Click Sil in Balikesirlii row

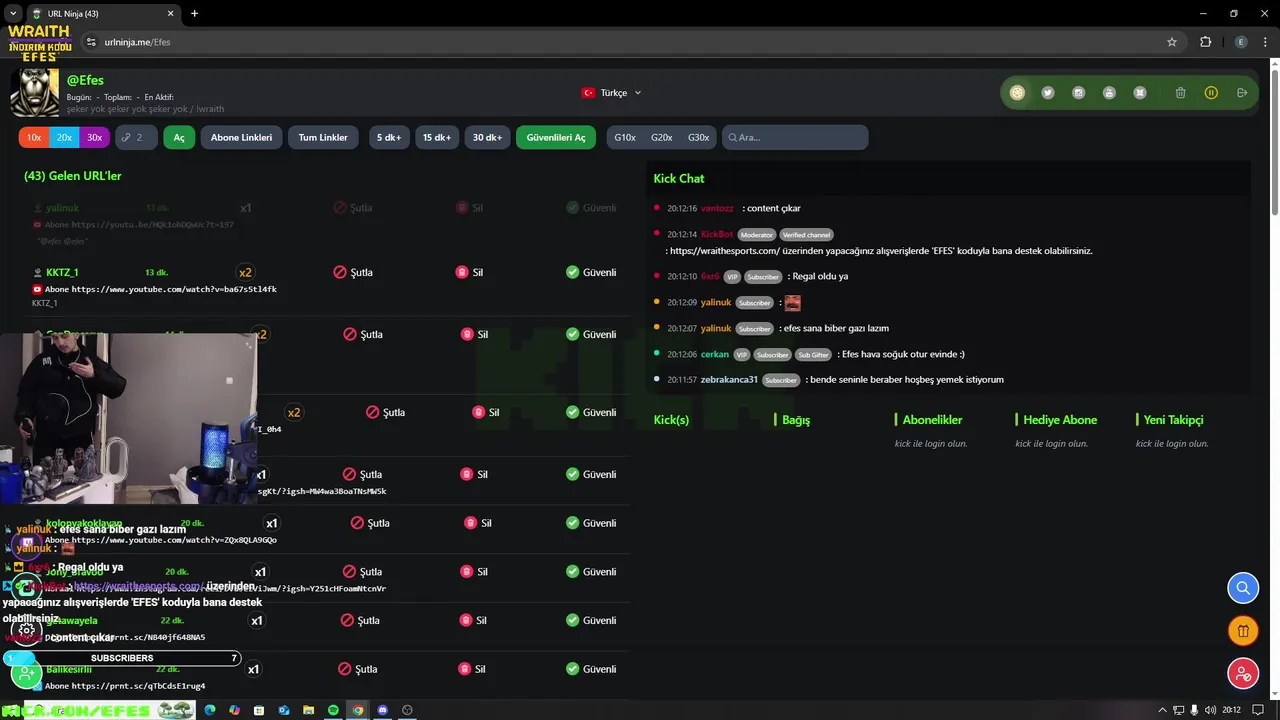pos(472,669)
